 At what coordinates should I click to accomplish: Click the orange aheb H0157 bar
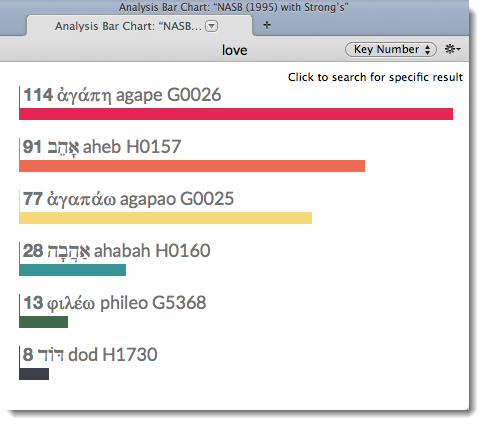pyautogui.click(x=192, y=166)
